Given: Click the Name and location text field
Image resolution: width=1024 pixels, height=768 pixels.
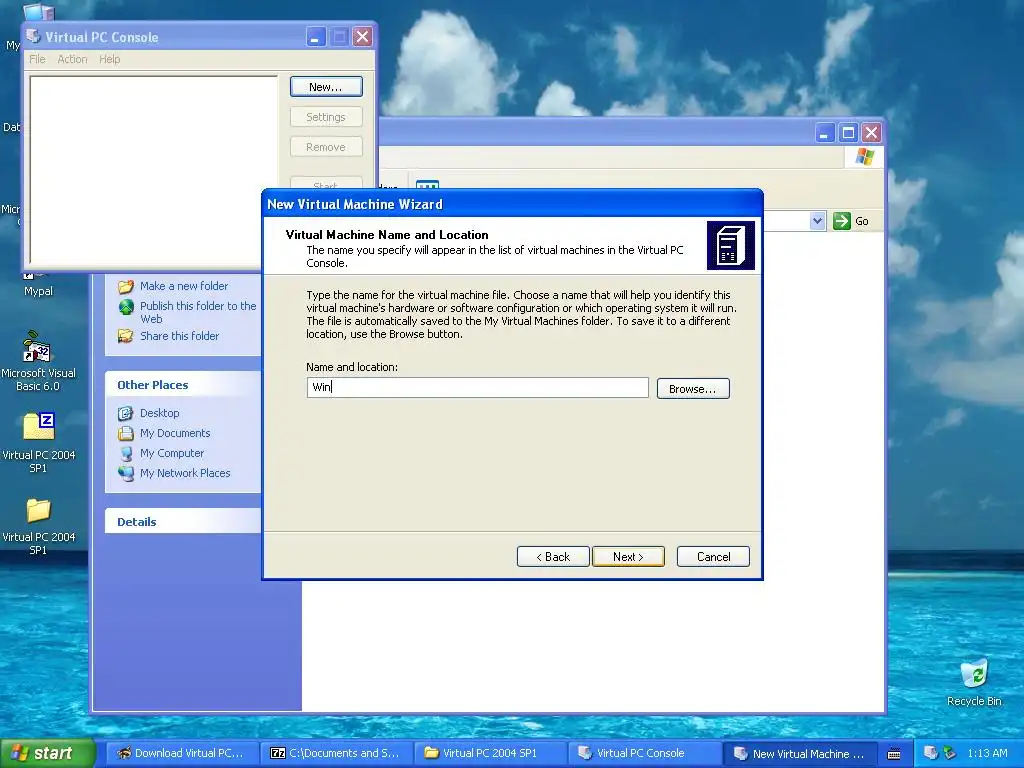Looking at the screenshot, I should [x=477, y=387].
